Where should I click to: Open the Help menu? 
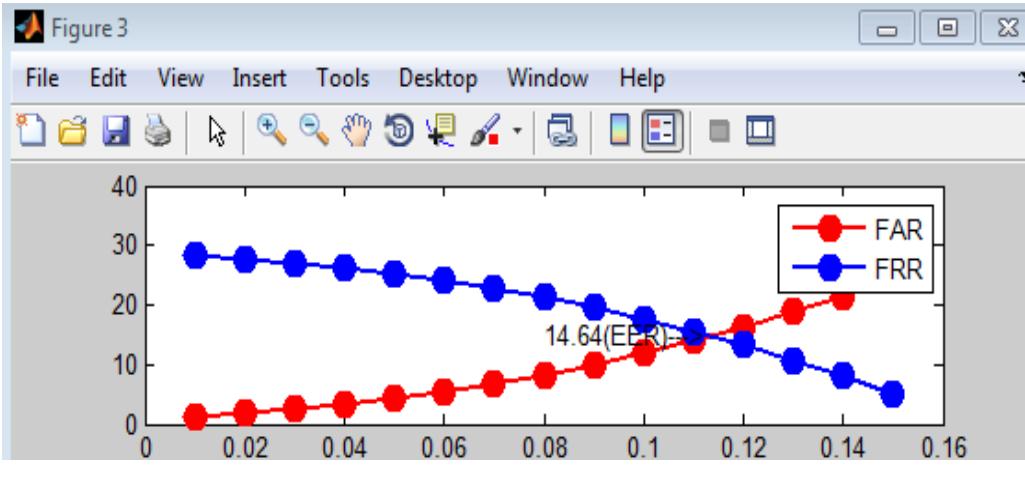(642, 79)
